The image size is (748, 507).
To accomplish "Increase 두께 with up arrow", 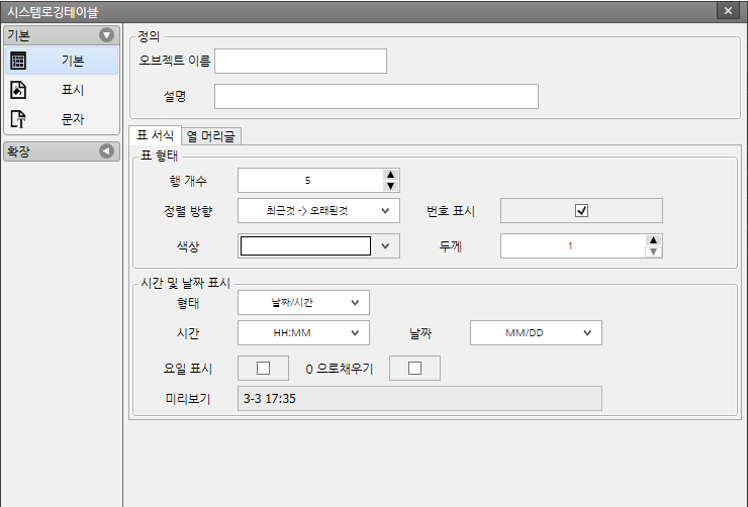I will [x=654, y=240].
